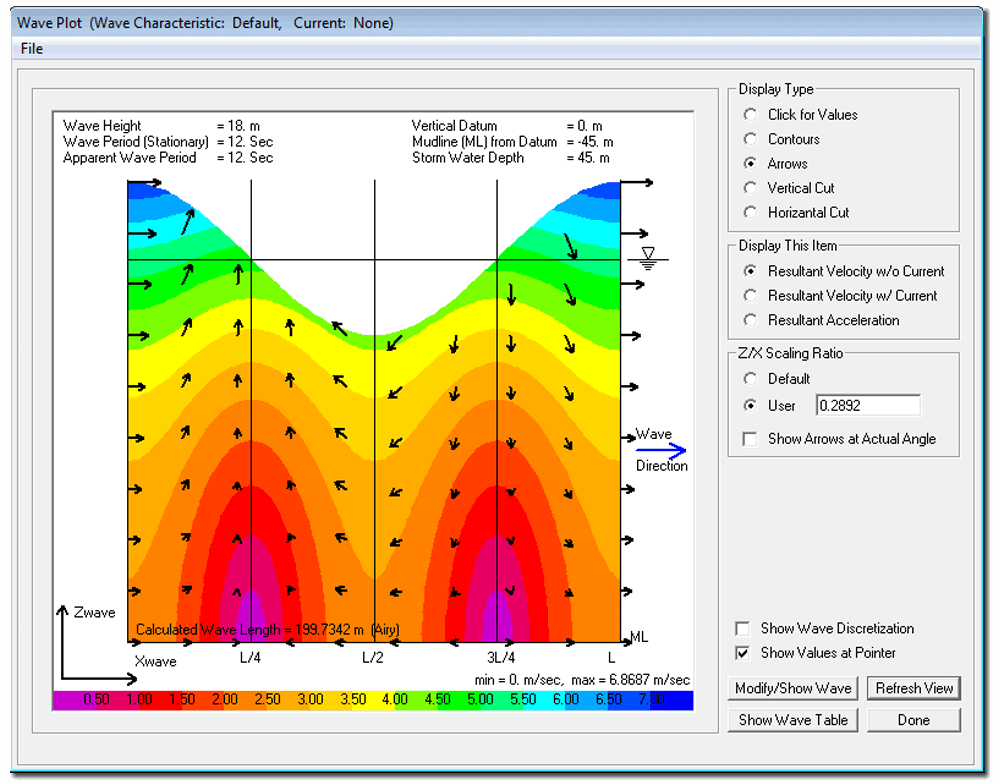
Task: Enable Show Arrows at Actual Angle
Action: (x=750, y=439)
